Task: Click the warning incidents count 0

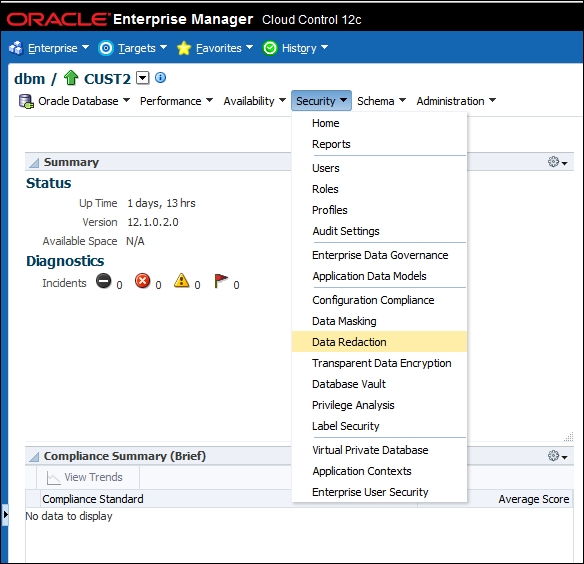Action: point(197,285)
